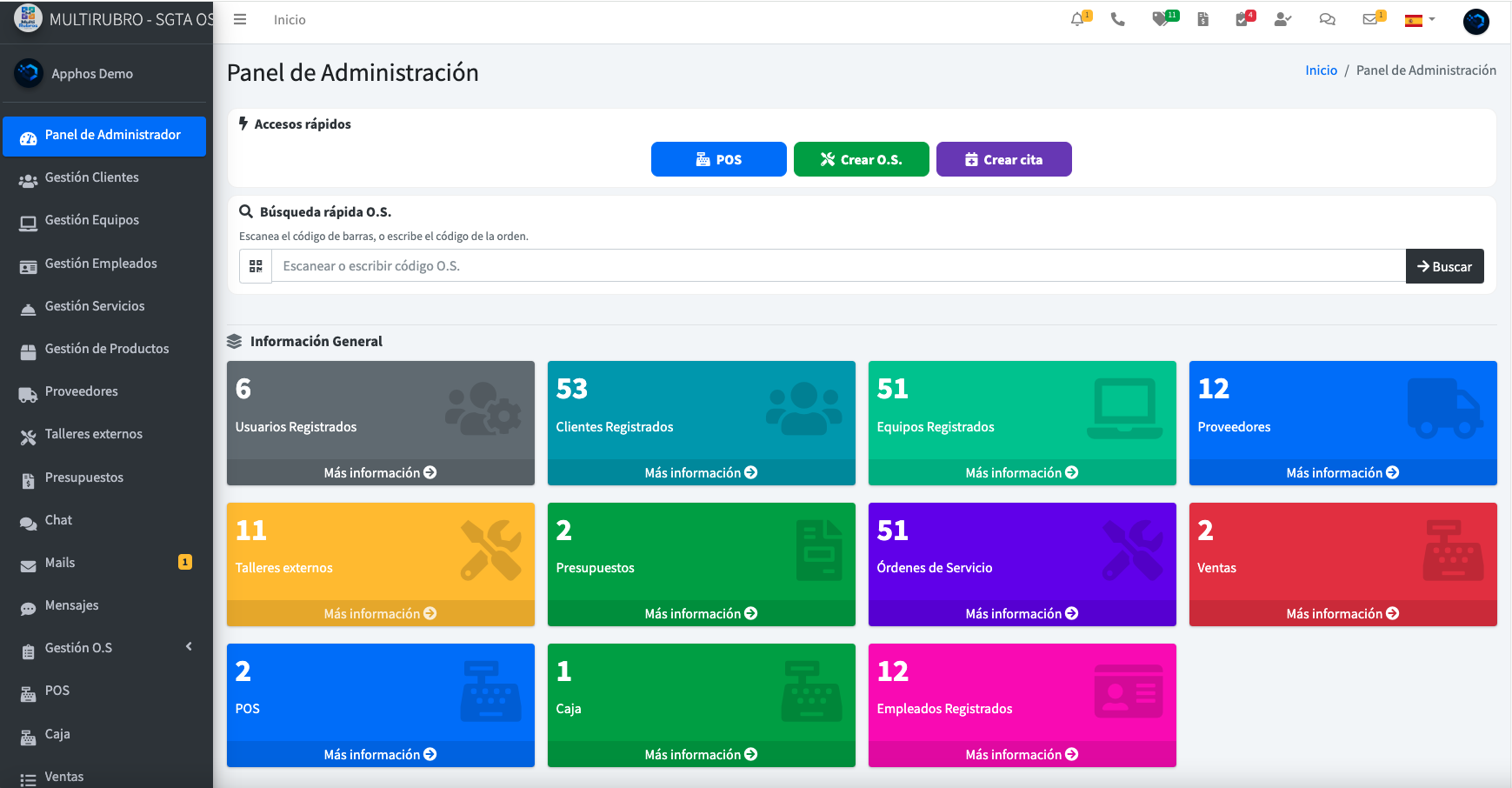The image size is (1512, 788).
Task: Click the Multirubro logo in sidebar header
Action: 28,18
